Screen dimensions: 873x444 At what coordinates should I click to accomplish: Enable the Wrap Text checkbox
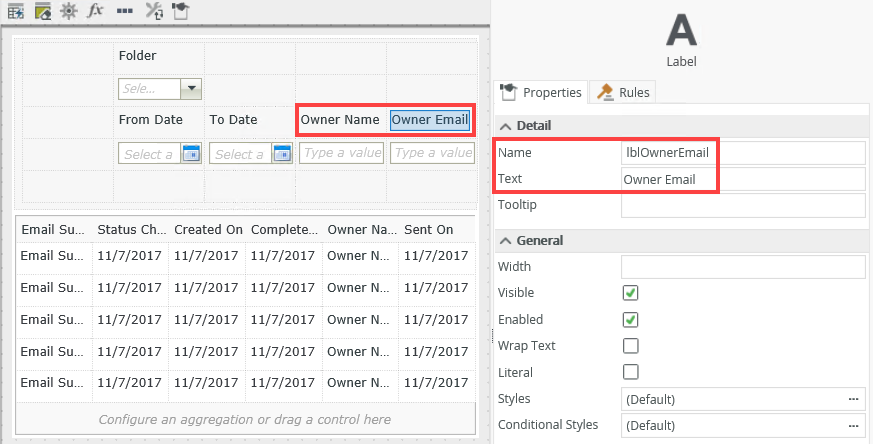click(631, 346)
